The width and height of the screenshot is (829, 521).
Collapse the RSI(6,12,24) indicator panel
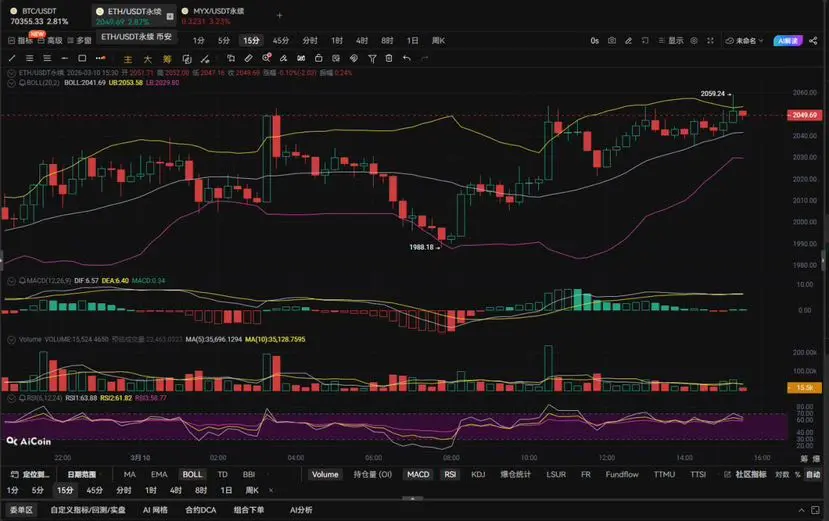tap(11, 398)
